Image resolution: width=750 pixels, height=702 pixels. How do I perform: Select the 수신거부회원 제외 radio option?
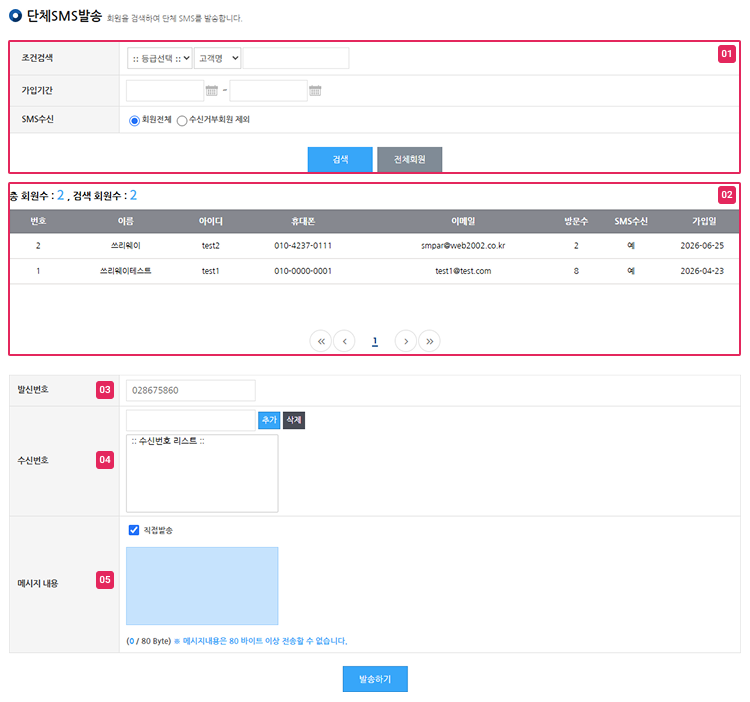coord(182,121)
